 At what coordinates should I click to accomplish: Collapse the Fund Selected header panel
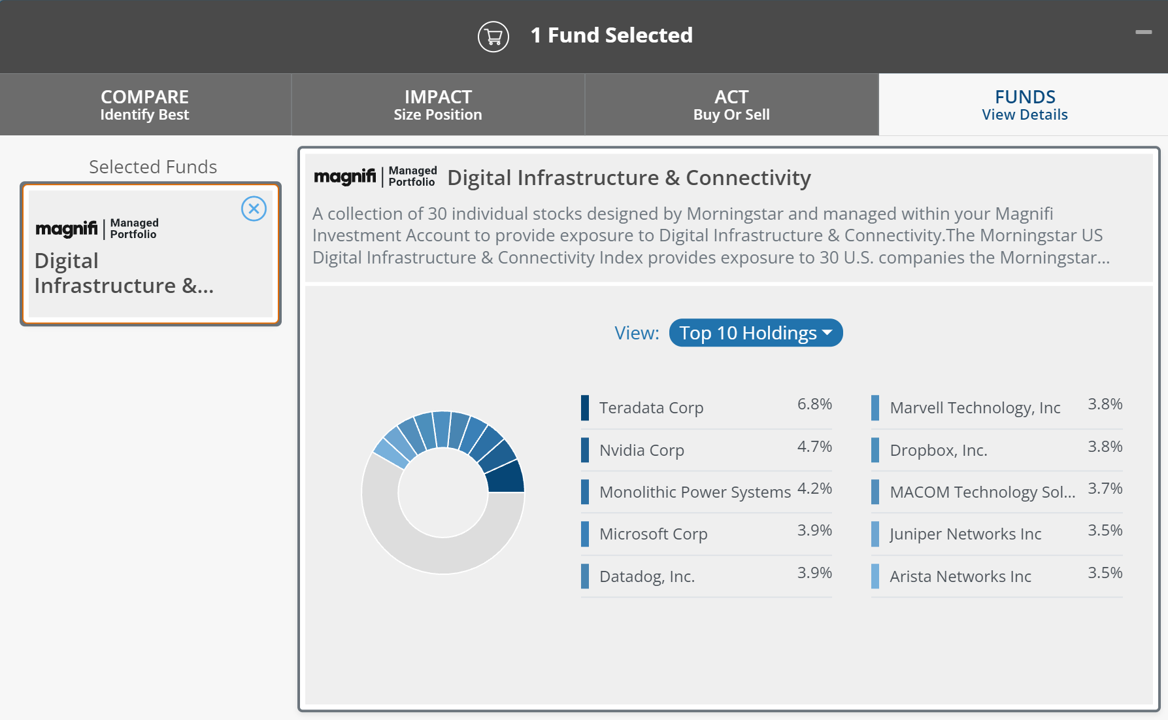[x=1142, y=31]
